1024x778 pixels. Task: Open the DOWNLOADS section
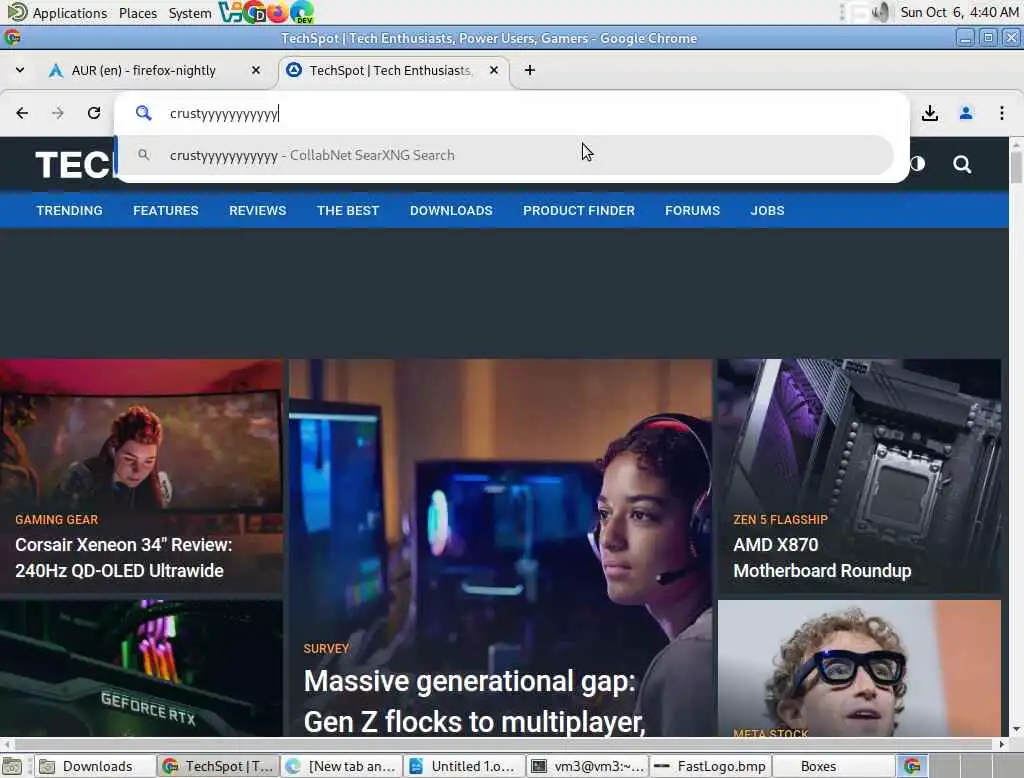click(x=451, y=210)
